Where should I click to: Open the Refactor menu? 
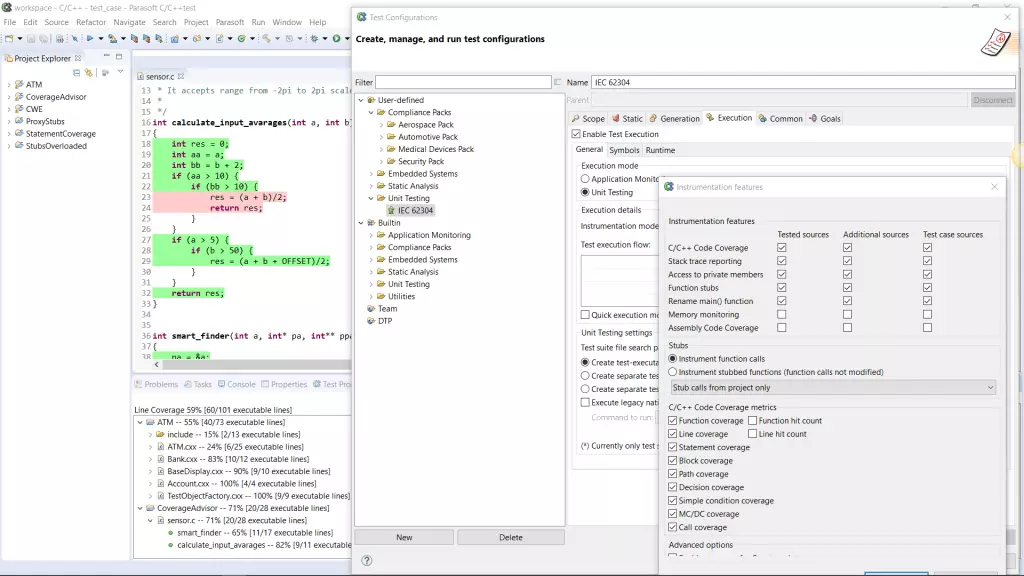point(91,22)
